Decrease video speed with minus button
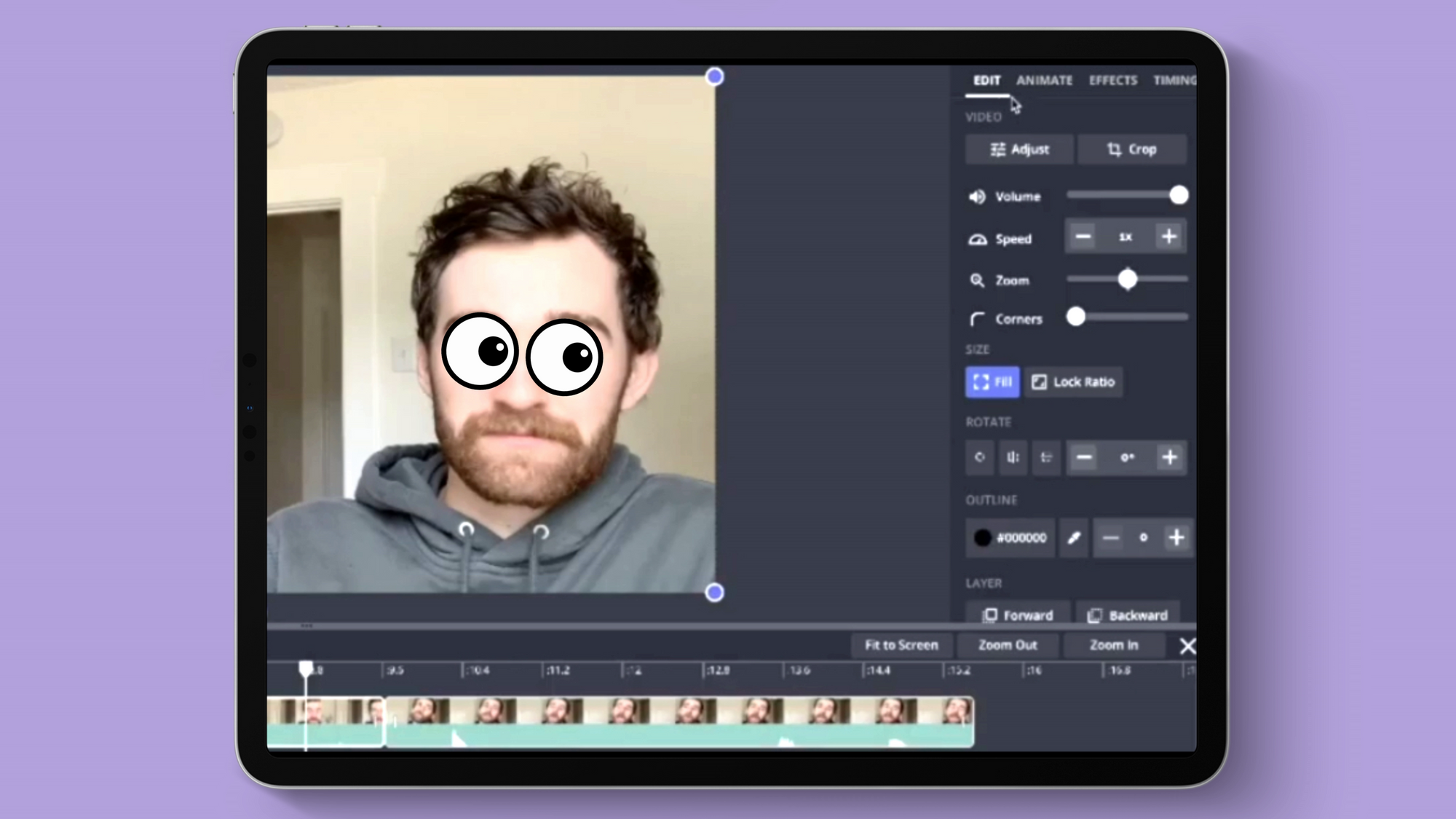Viewport: 1456px width, 819px height. [x=1083, y=237]
